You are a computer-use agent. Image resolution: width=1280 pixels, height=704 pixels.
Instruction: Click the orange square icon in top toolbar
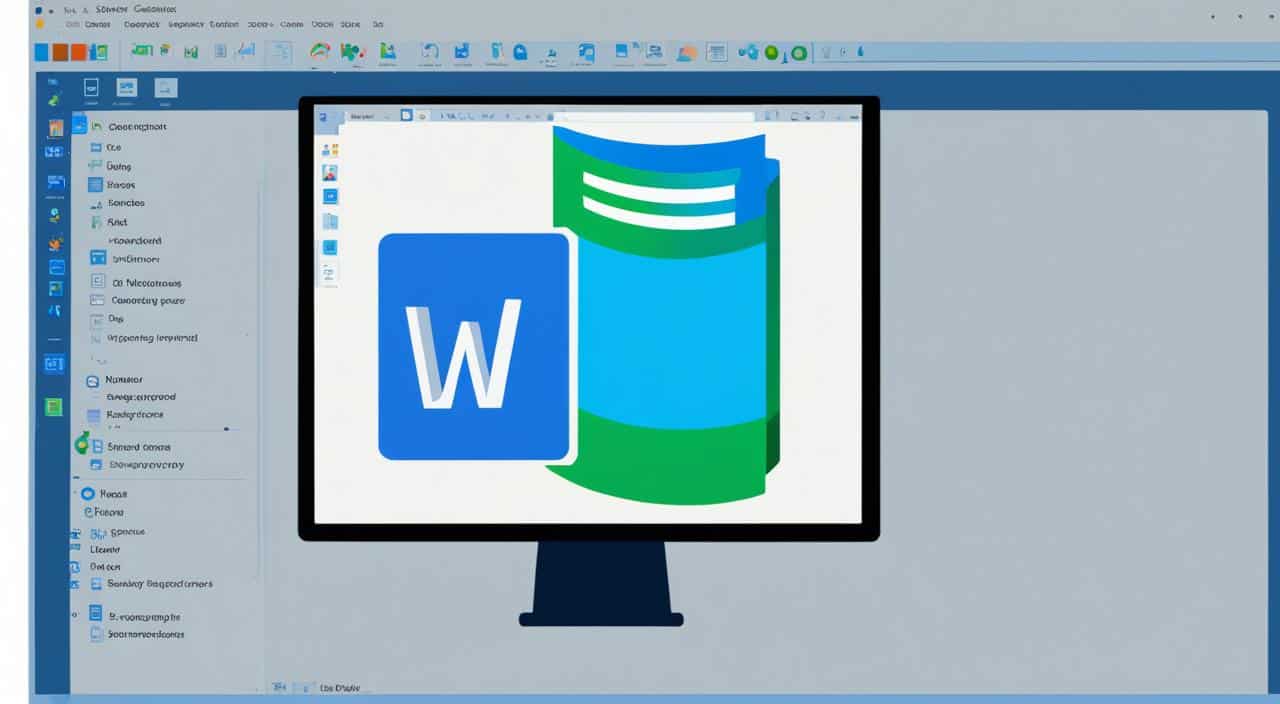(x=60, y=52)
